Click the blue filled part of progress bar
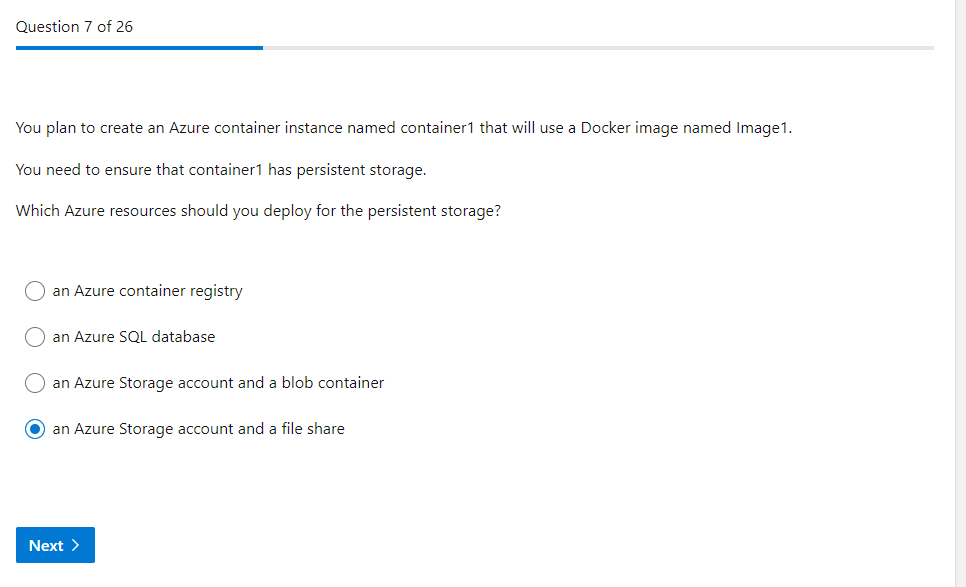 pos(139,47)
